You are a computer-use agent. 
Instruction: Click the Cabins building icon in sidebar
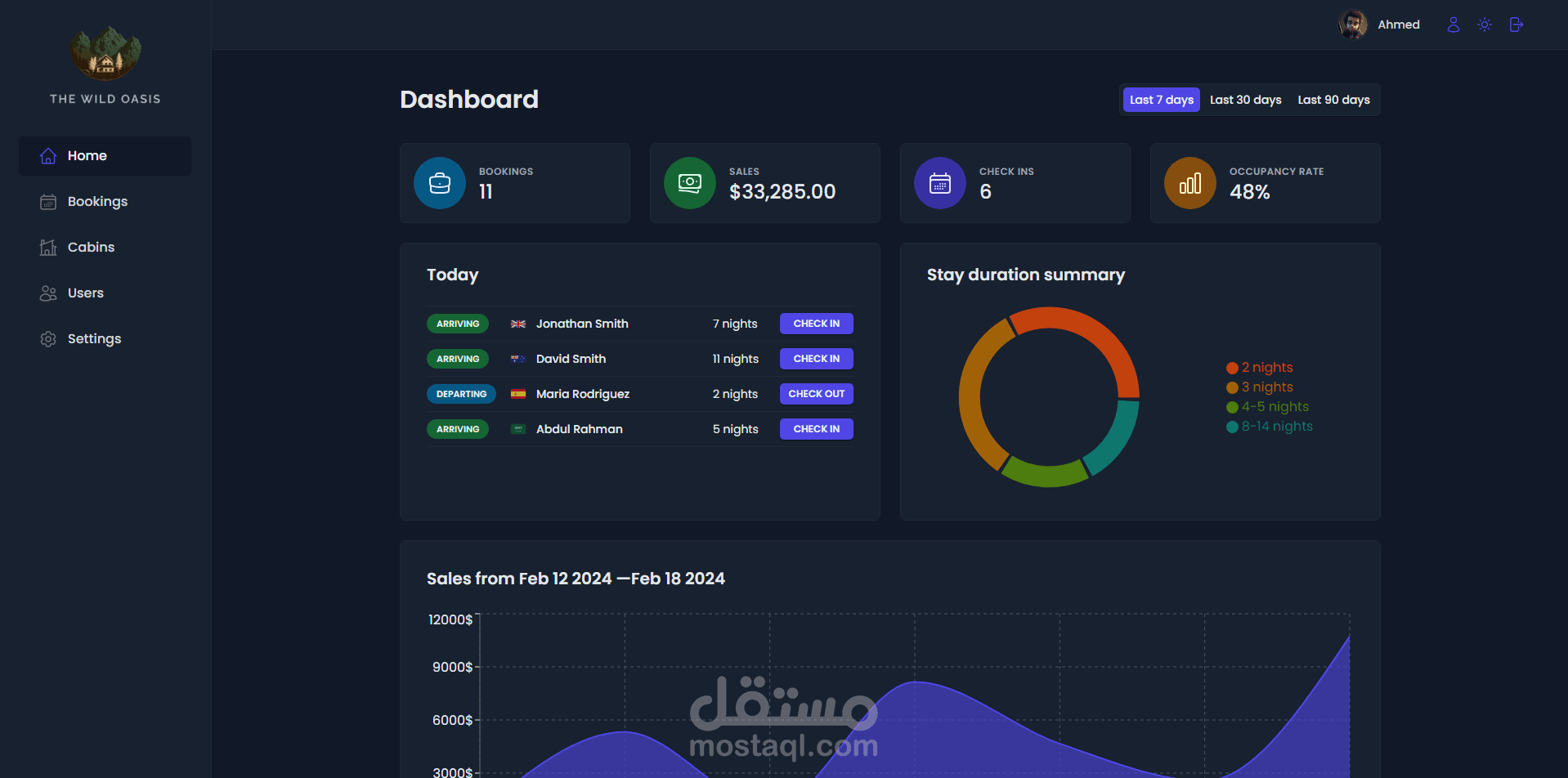point(48,248)
